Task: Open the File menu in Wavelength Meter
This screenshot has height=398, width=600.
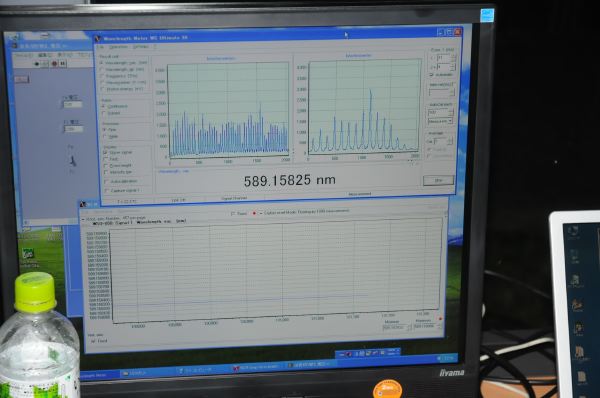Action: pyautogui.click(x=100, y=47)
